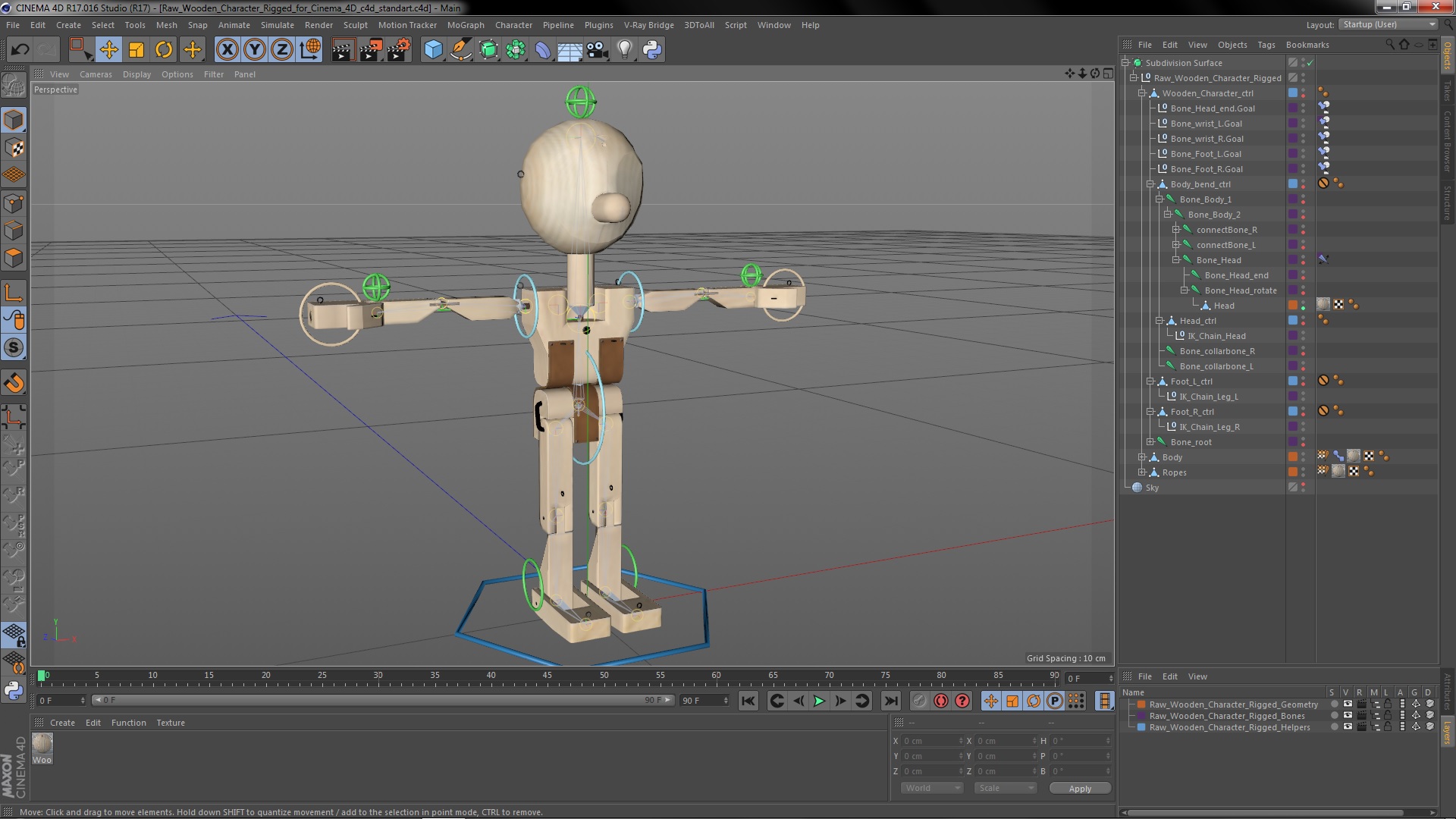Open the spline pen tool icon
The width and height of the screenshot is (1456, 819).
pos(460,50)
